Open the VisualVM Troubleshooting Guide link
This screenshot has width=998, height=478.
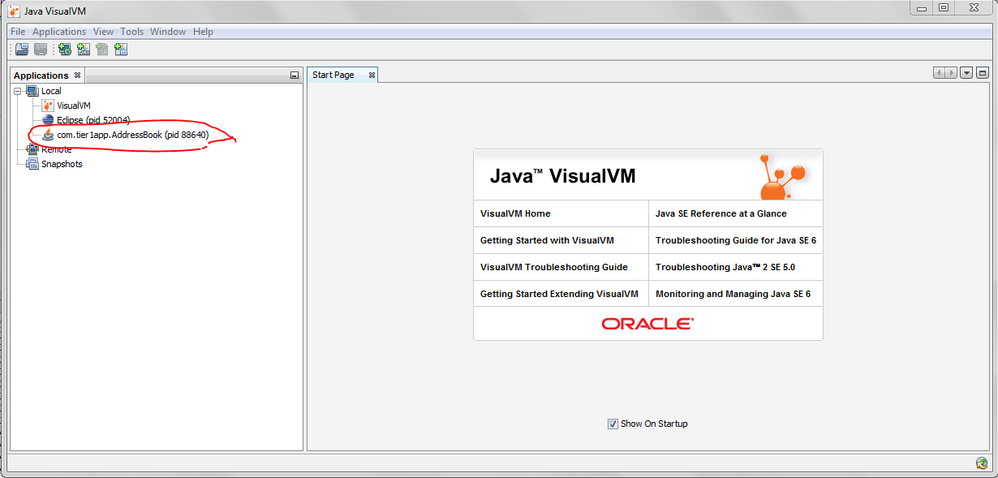coord(554,267)
